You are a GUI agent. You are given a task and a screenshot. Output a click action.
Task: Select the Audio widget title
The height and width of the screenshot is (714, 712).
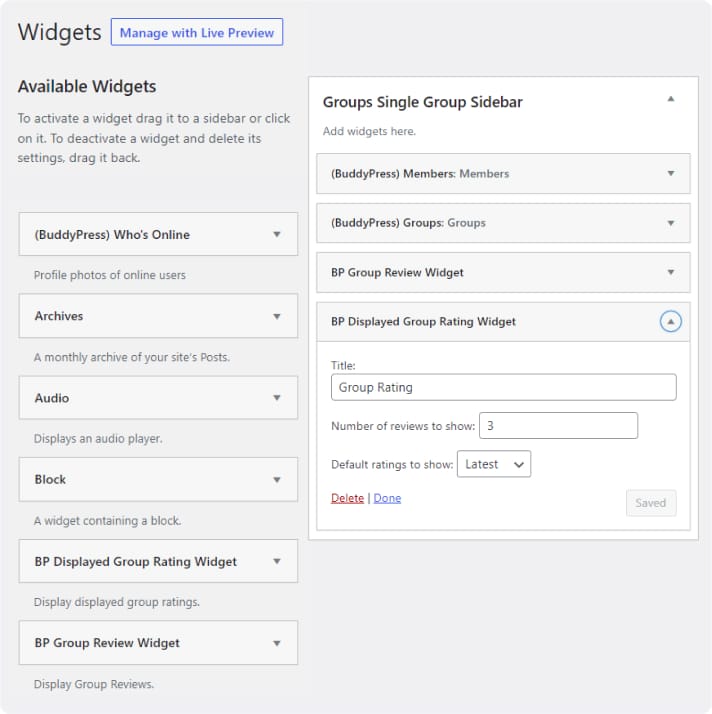[x=52, y=398]
